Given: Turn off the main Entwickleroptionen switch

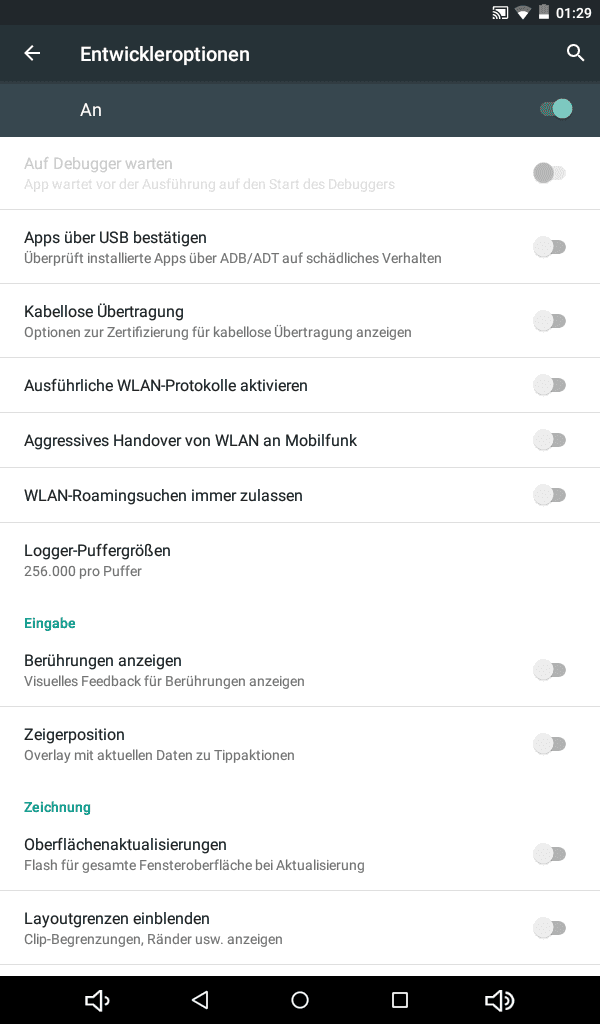Looking at the screenshot, I should point(555,109).
